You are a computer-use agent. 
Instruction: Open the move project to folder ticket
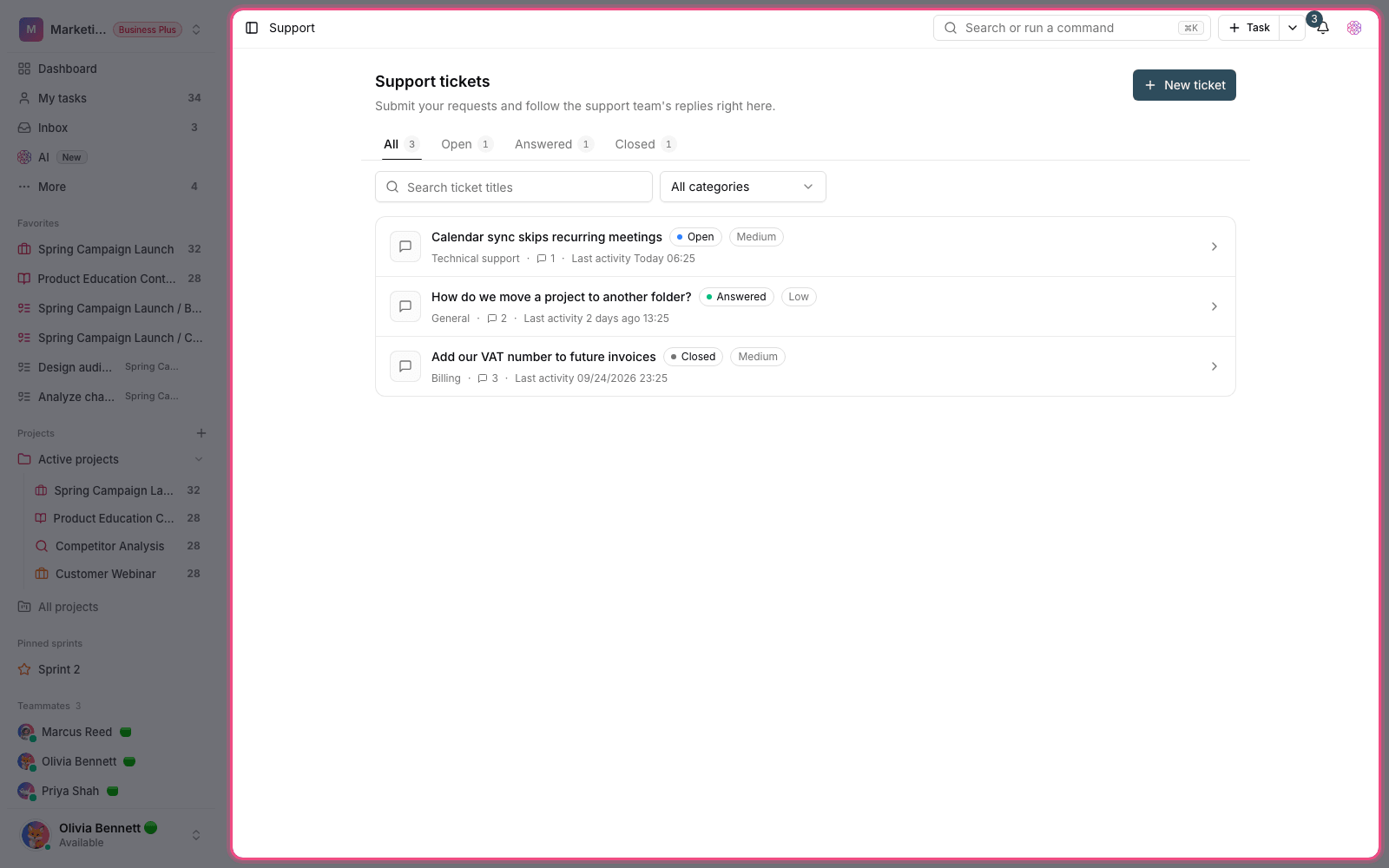pyautogui.click(x=806, y=306)
